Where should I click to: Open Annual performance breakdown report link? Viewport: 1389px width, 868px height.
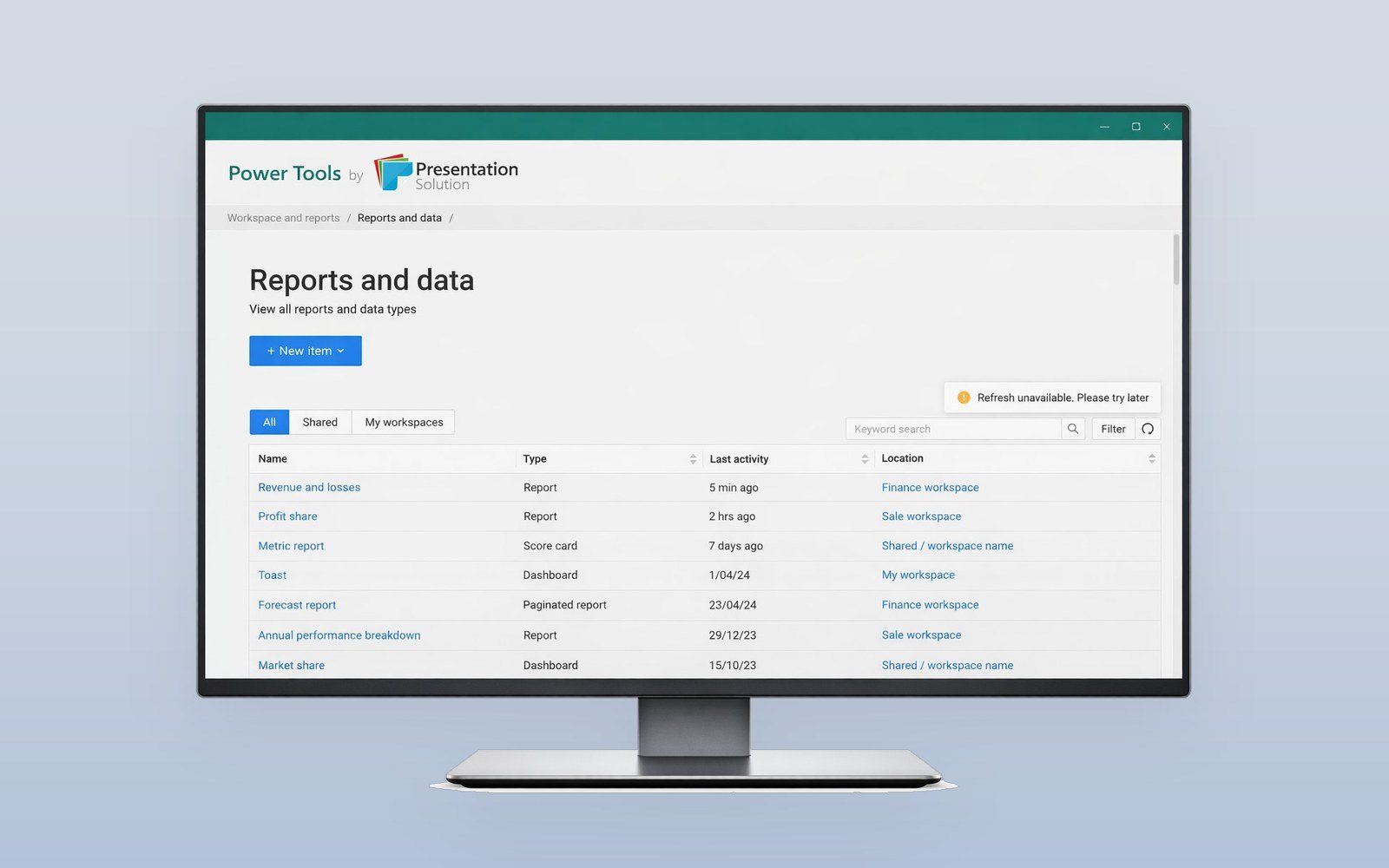click(x=339, y=635)
